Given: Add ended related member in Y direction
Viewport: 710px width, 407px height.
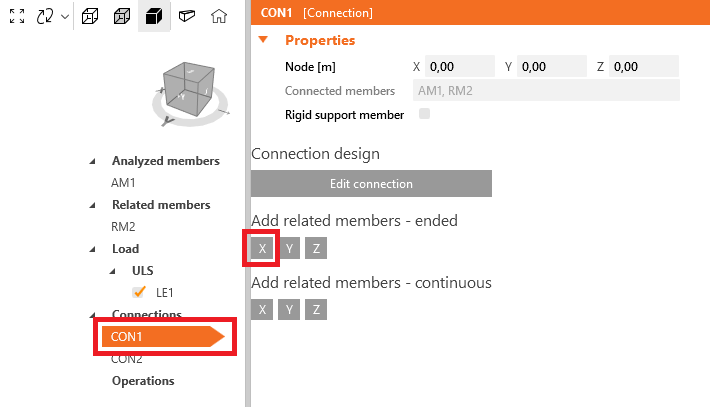Looking at the screenshot, I should (x=289, y=248).
